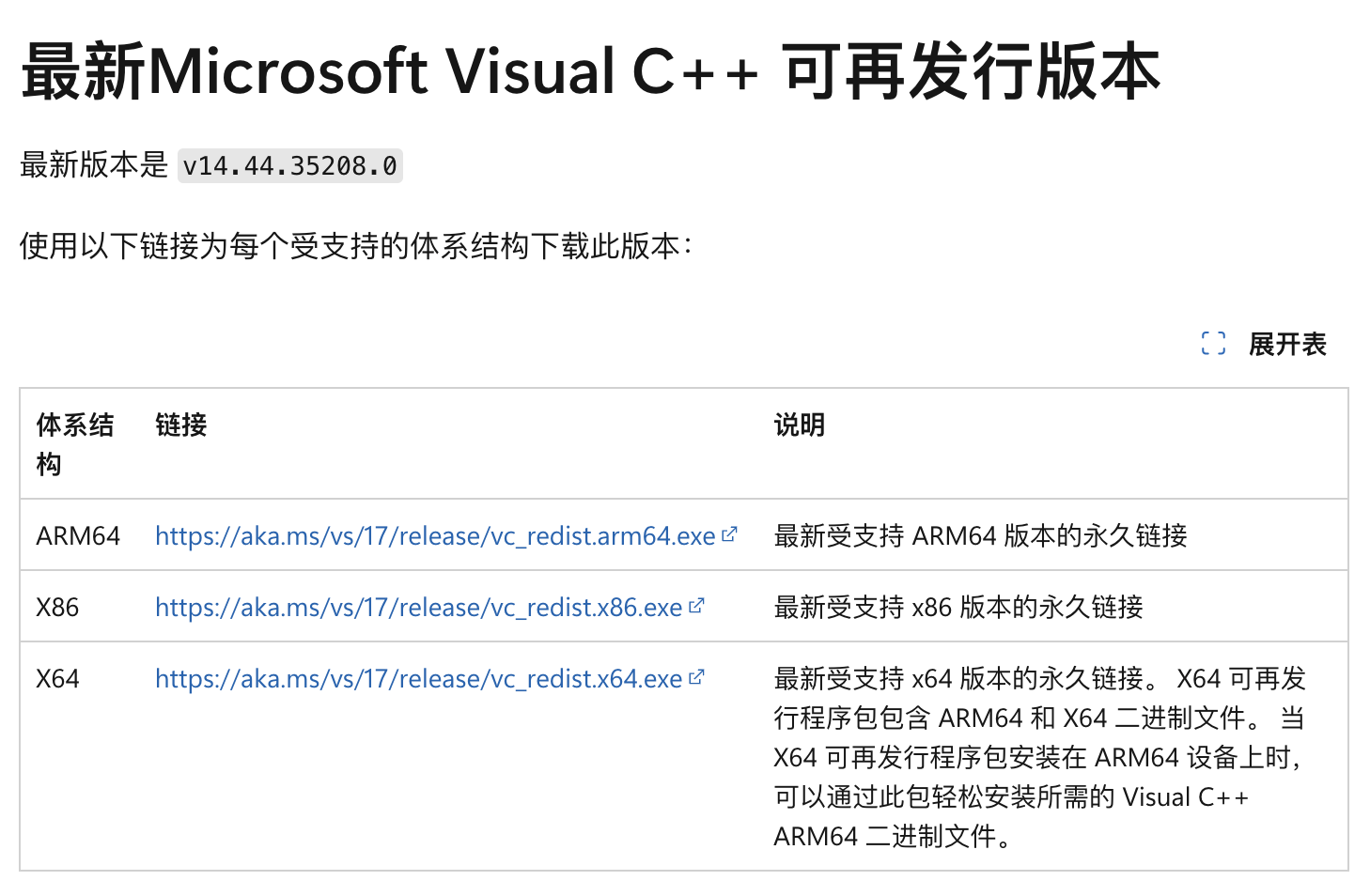The width and height of the screenshot is (1370, 896).
Task: Click the 说明 column header
Action: tap(799, 425)
